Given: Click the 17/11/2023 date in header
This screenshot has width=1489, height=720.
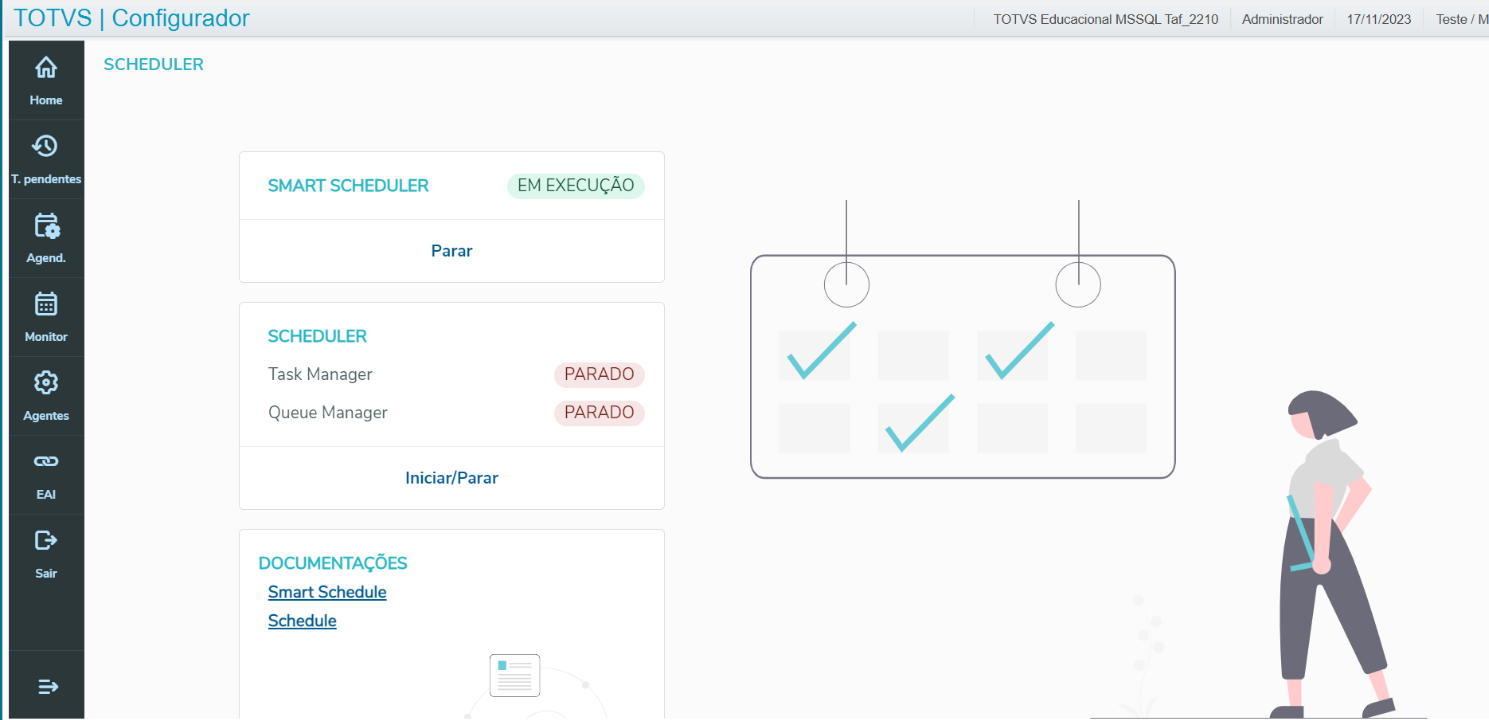Looking at the screenshot, I should click(1379, 19).
